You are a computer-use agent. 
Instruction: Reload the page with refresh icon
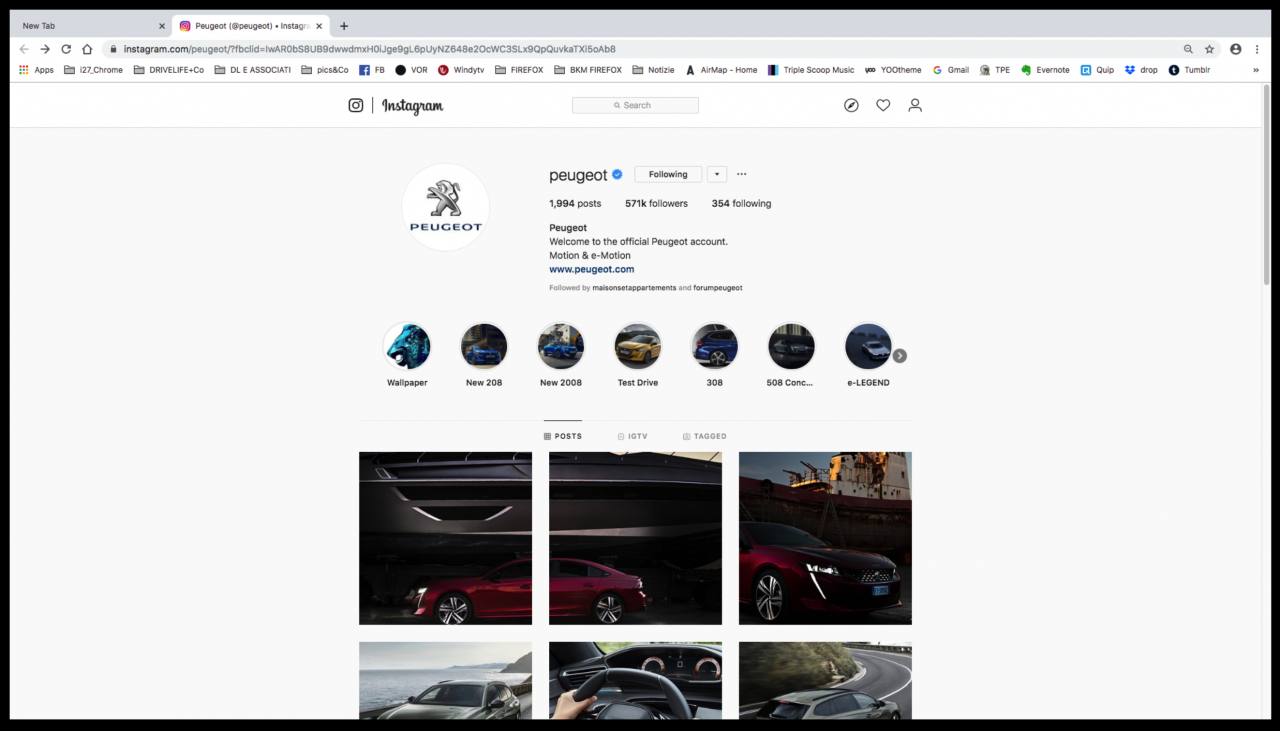pos(66,49)
